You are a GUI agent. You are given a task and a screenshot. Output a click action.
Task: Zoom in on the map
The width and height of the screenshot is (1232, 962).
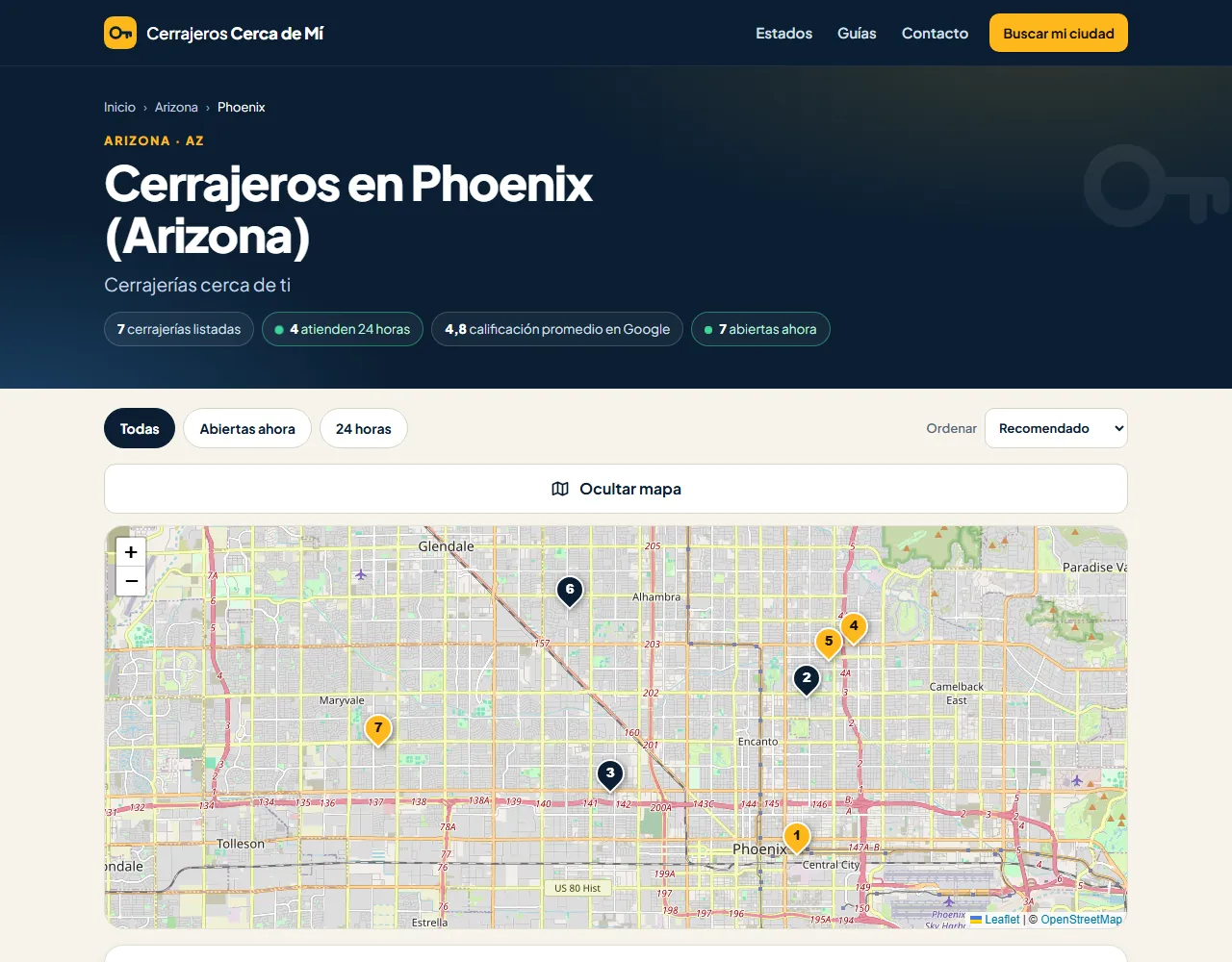(131, 552)
